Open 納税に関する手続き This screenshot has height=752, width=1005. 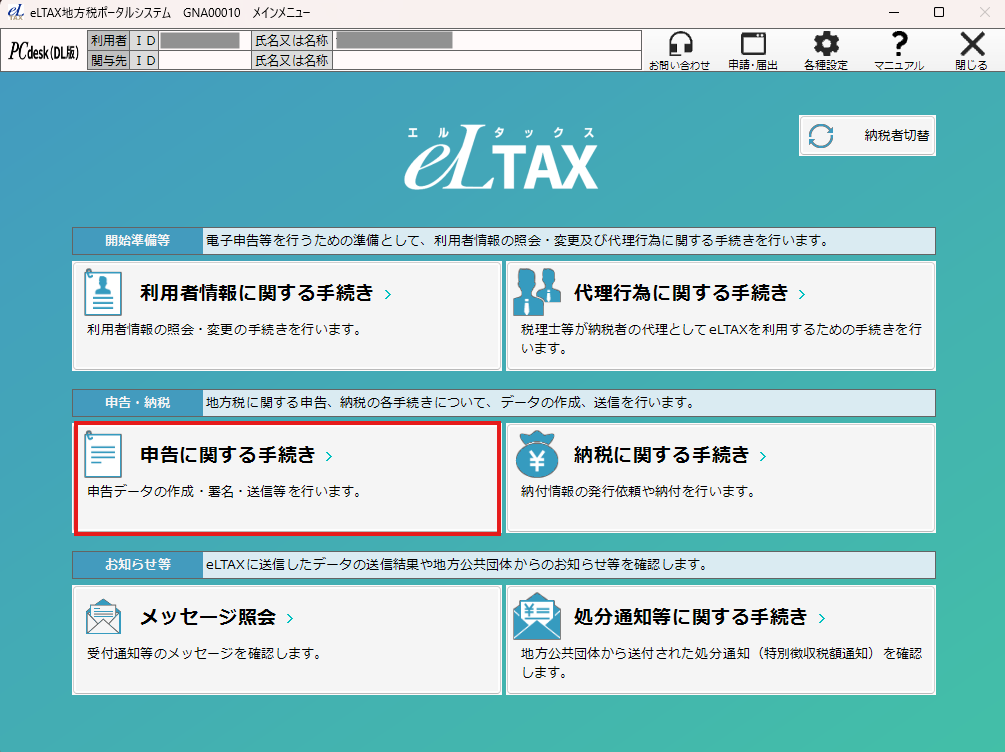(661, 455)
